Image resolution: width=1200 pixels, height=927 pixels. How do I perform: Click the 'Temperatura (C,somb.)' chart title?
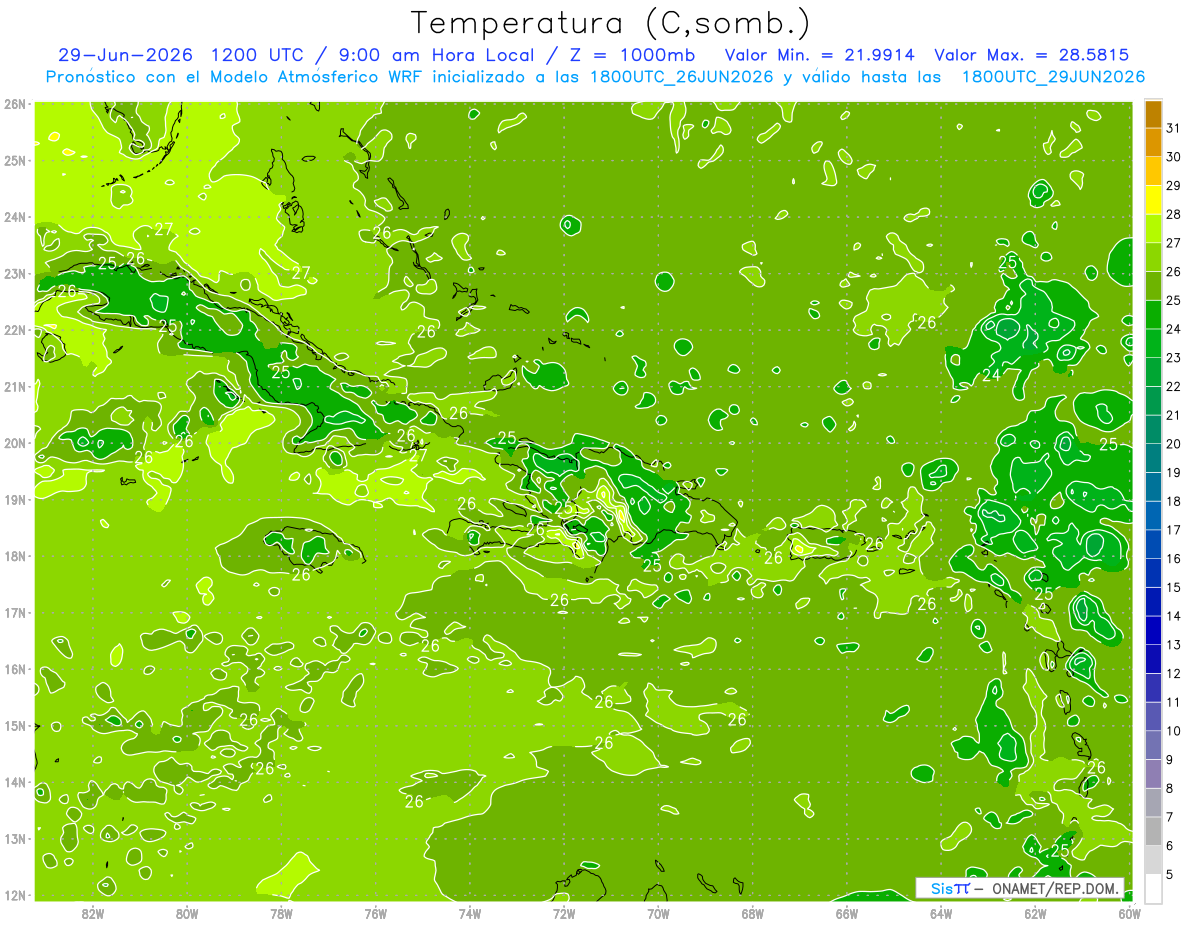[611, 24]
